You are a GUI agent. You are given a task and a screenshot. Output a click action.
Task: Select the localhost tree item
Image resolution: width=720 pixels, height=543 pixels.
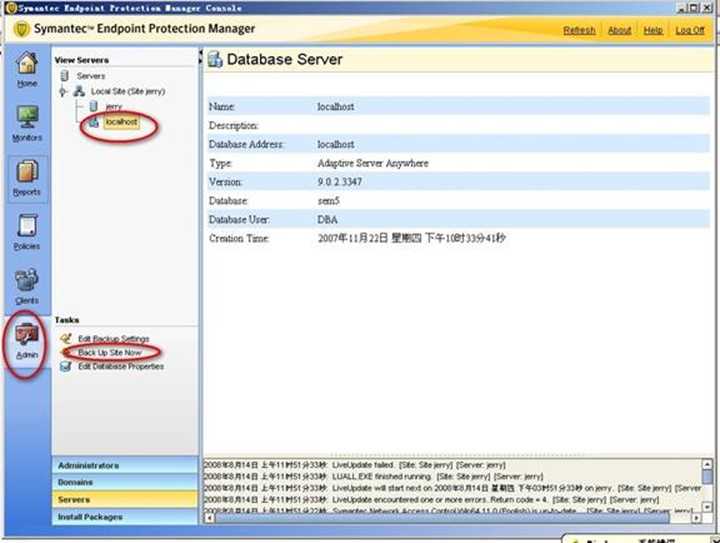[x=122, y=122]
